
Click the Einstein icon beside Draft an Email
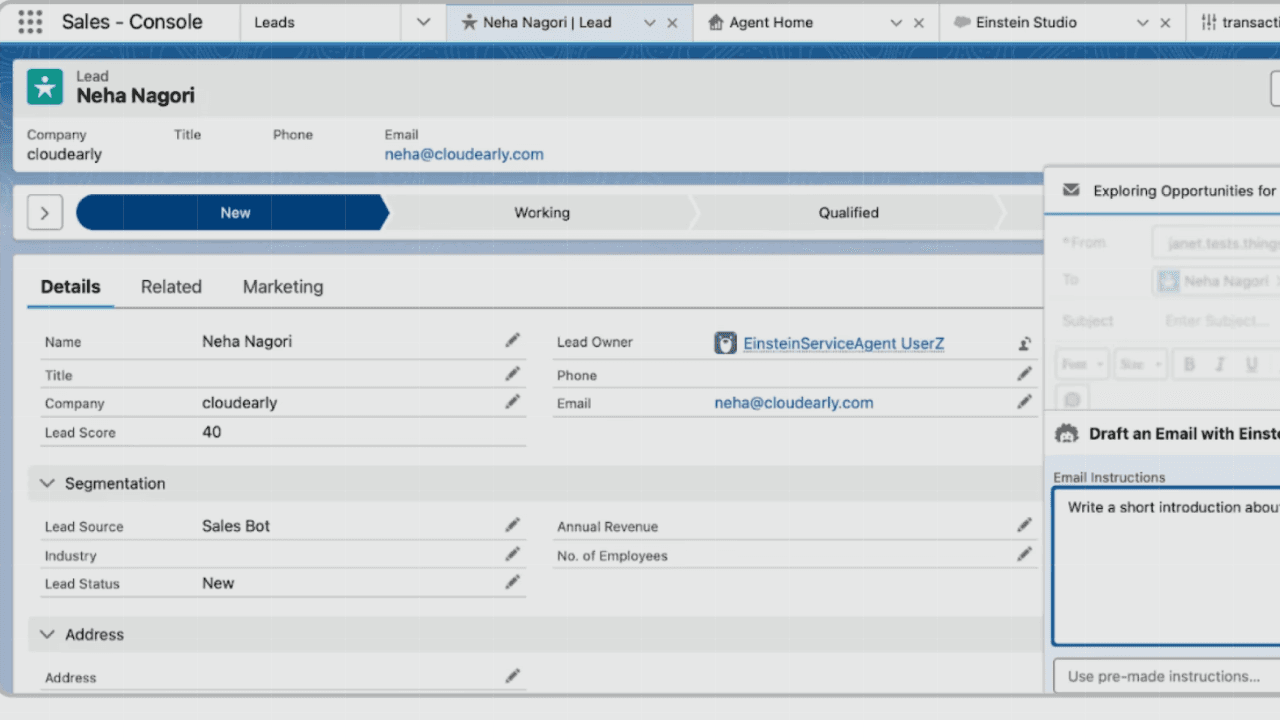[1067, 433]
